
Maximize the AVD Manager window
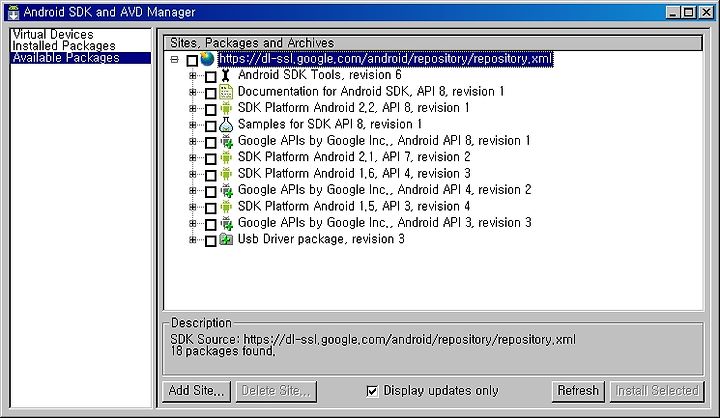(x=689, y=12)
